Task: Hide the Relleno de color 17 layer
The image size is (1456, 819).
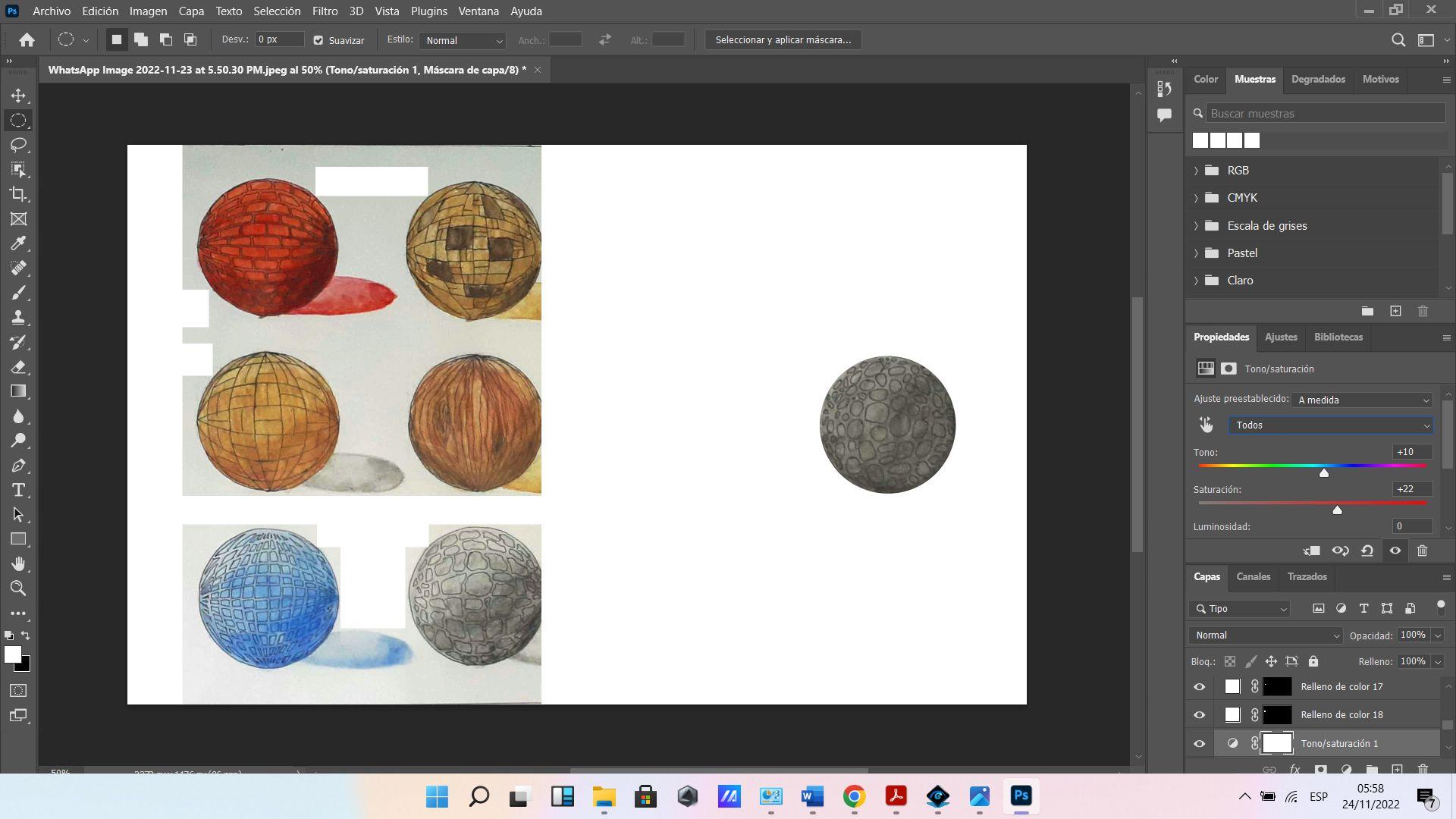Action: point(1199,687)
